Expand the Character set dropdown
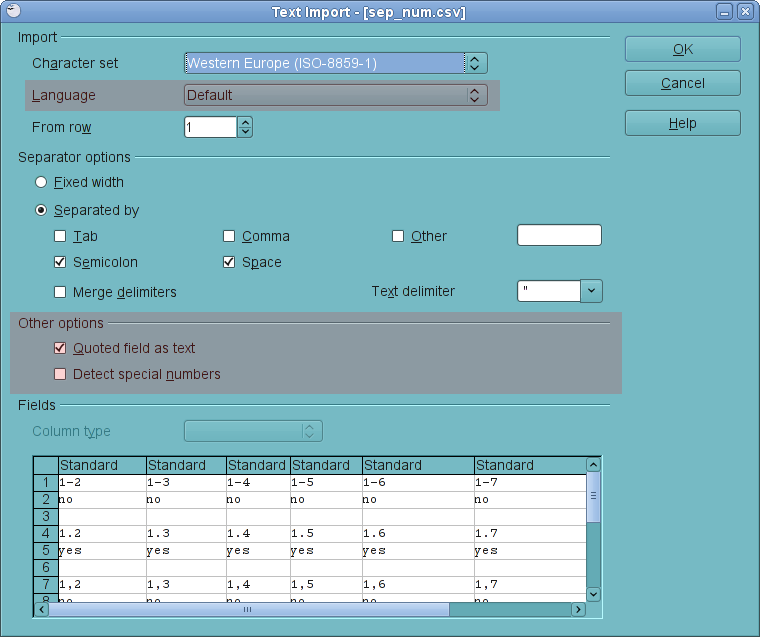 (x=476, y=63)
